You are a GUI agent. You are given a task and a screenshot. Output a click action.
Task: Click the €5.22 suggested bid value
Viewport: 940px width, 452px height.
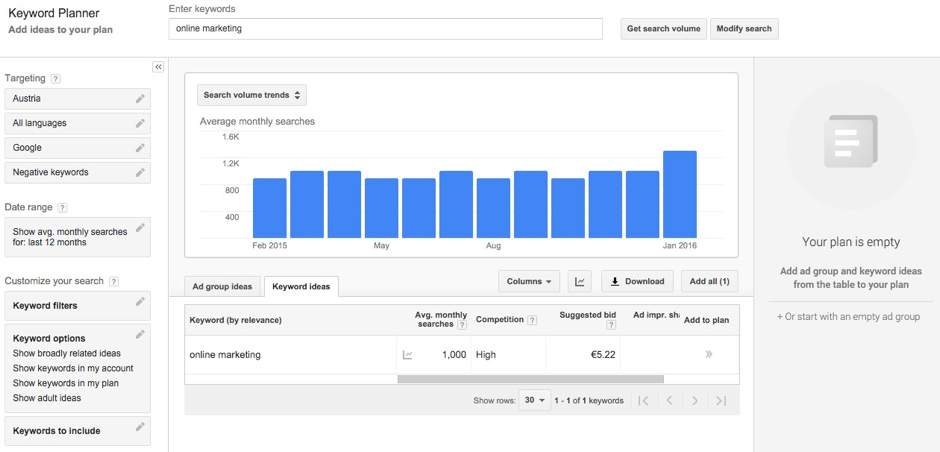click(602, 355)
